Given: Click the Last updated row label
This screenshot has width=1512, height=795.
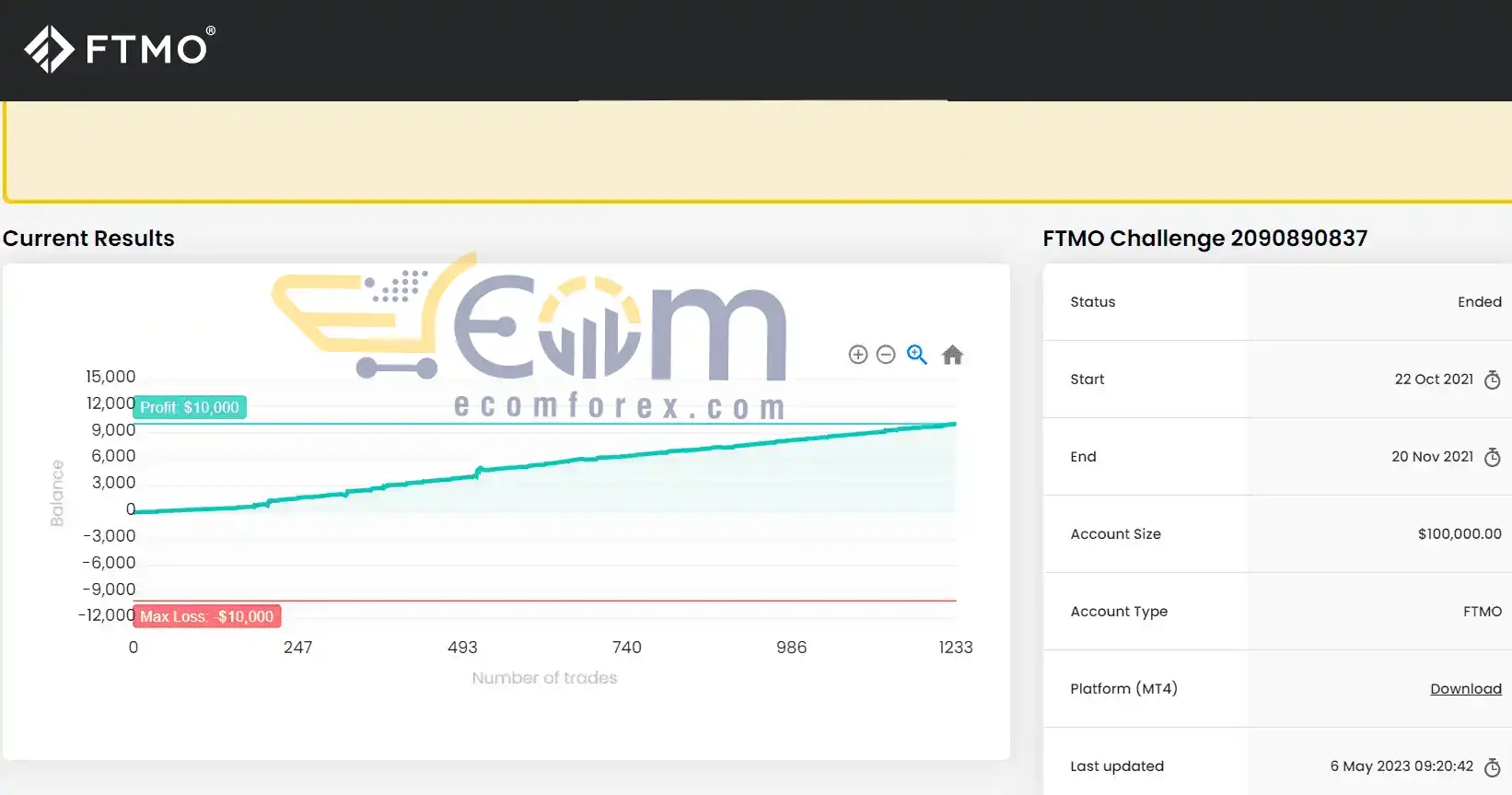Looking at the screenshot, I should point(1117,766).
